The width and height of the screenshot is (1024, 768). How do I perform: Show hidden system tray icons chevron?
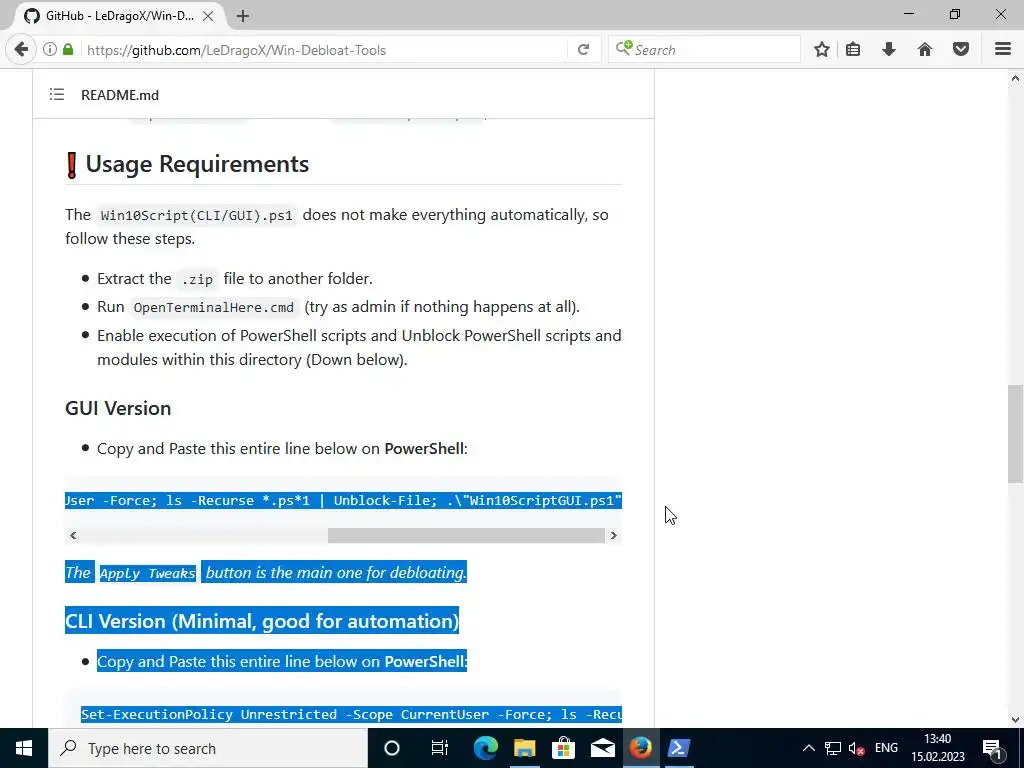808,748
